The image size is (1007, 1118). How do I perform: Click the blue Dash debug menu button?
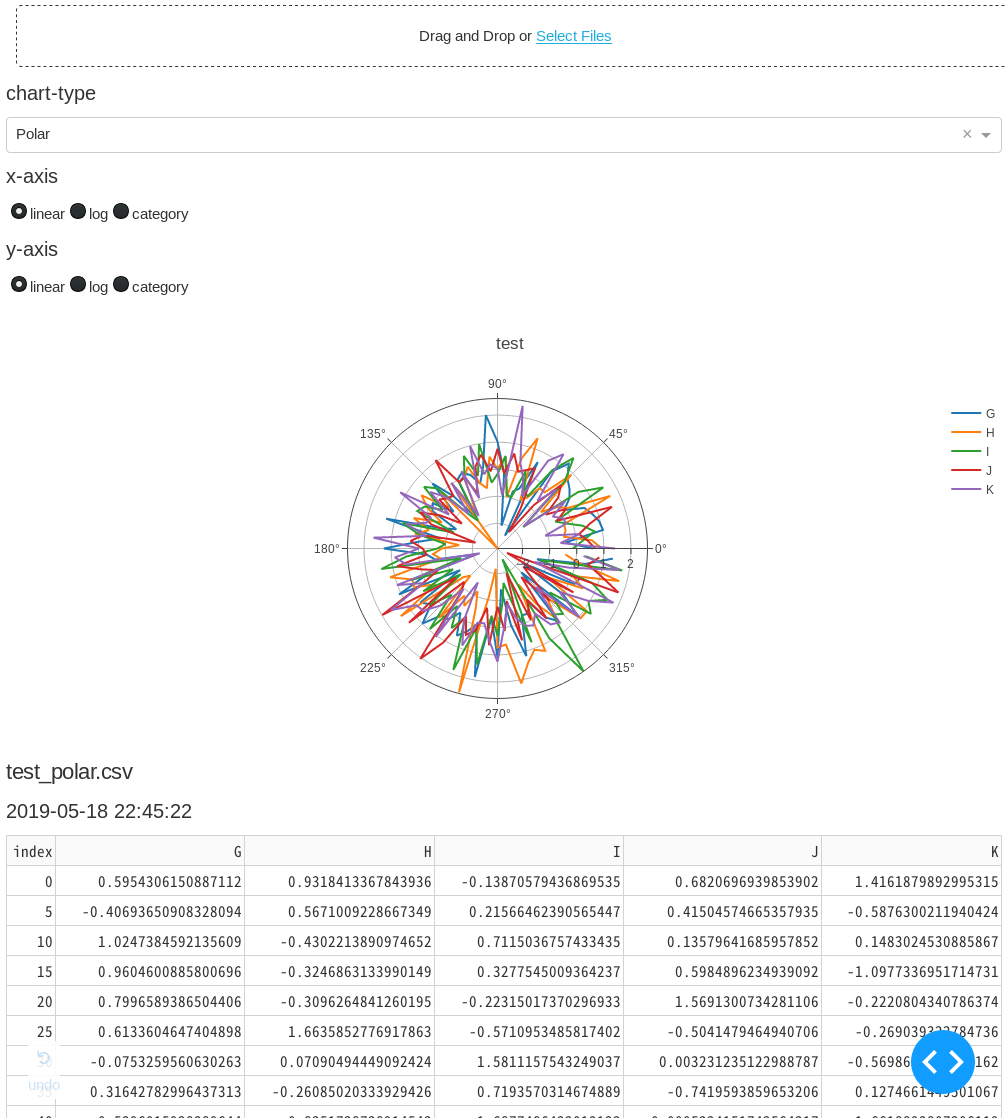[x=943, y=1062]
